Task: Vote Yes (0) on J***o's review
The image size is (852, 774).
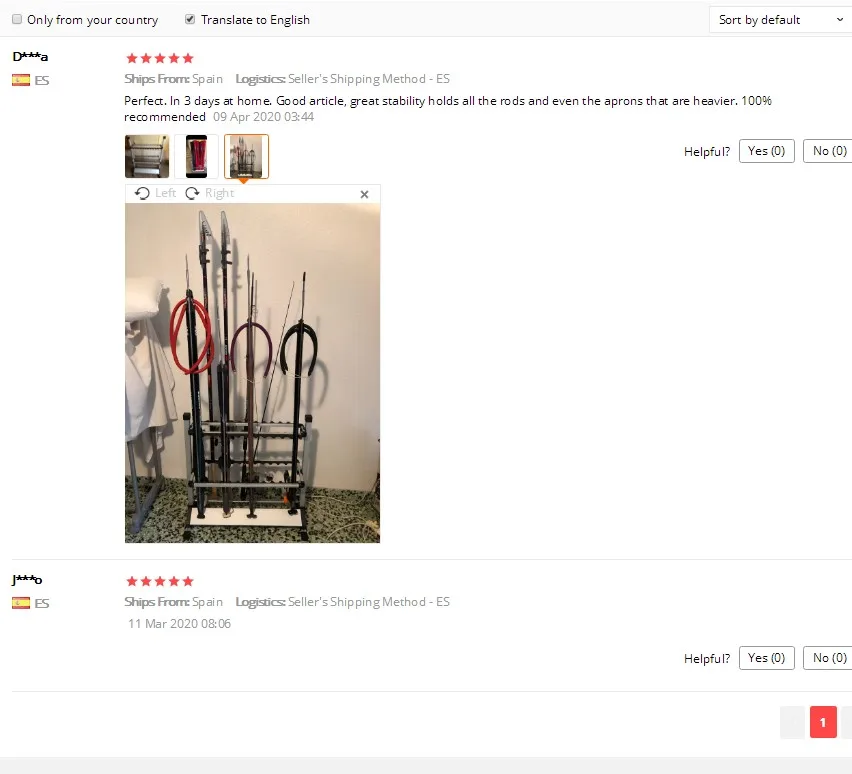Action: coord(766,658)
